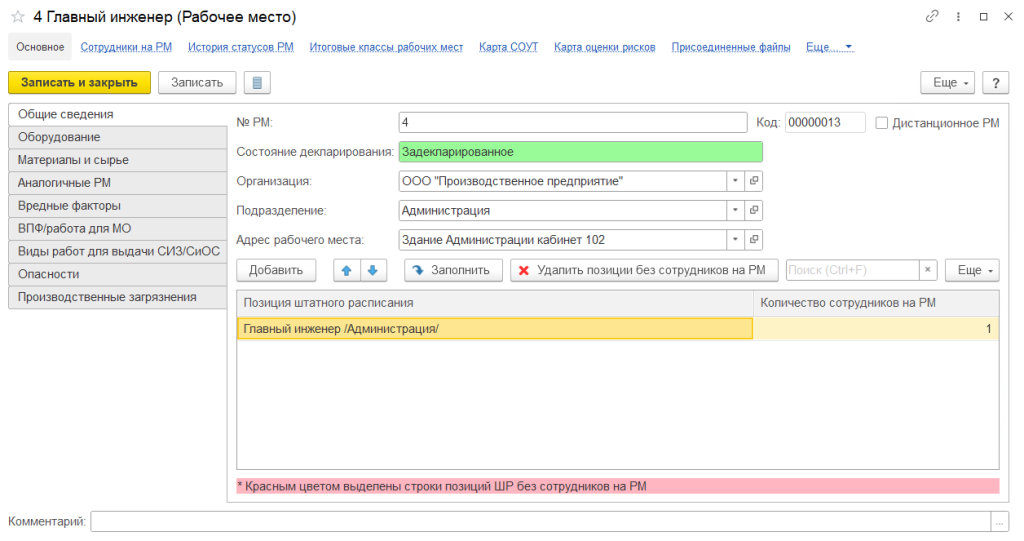Move position row up with arrow
This screenshot has width=1024, height=541.
tap(345, 270)
